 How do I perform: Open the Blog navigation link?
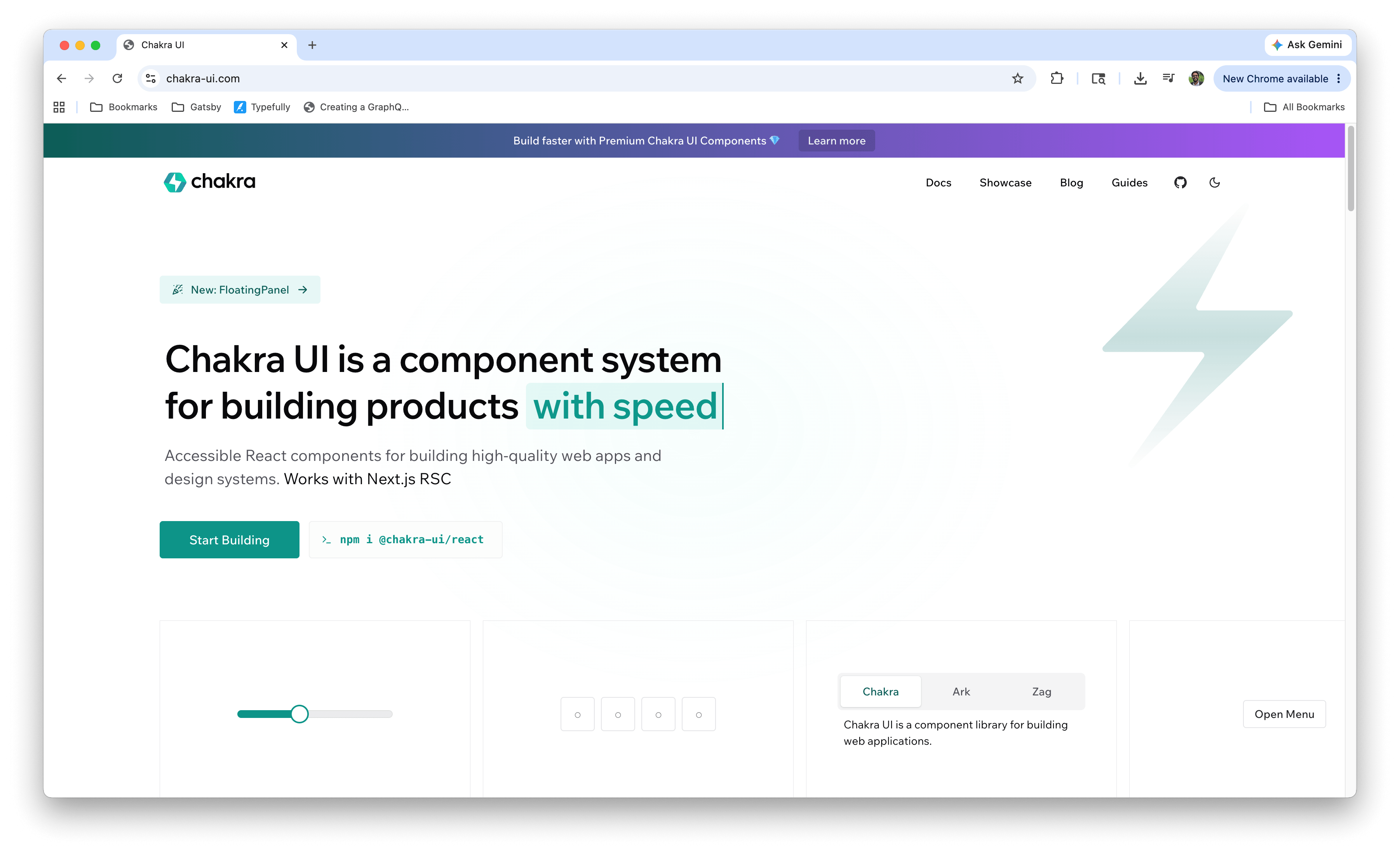1071,182
